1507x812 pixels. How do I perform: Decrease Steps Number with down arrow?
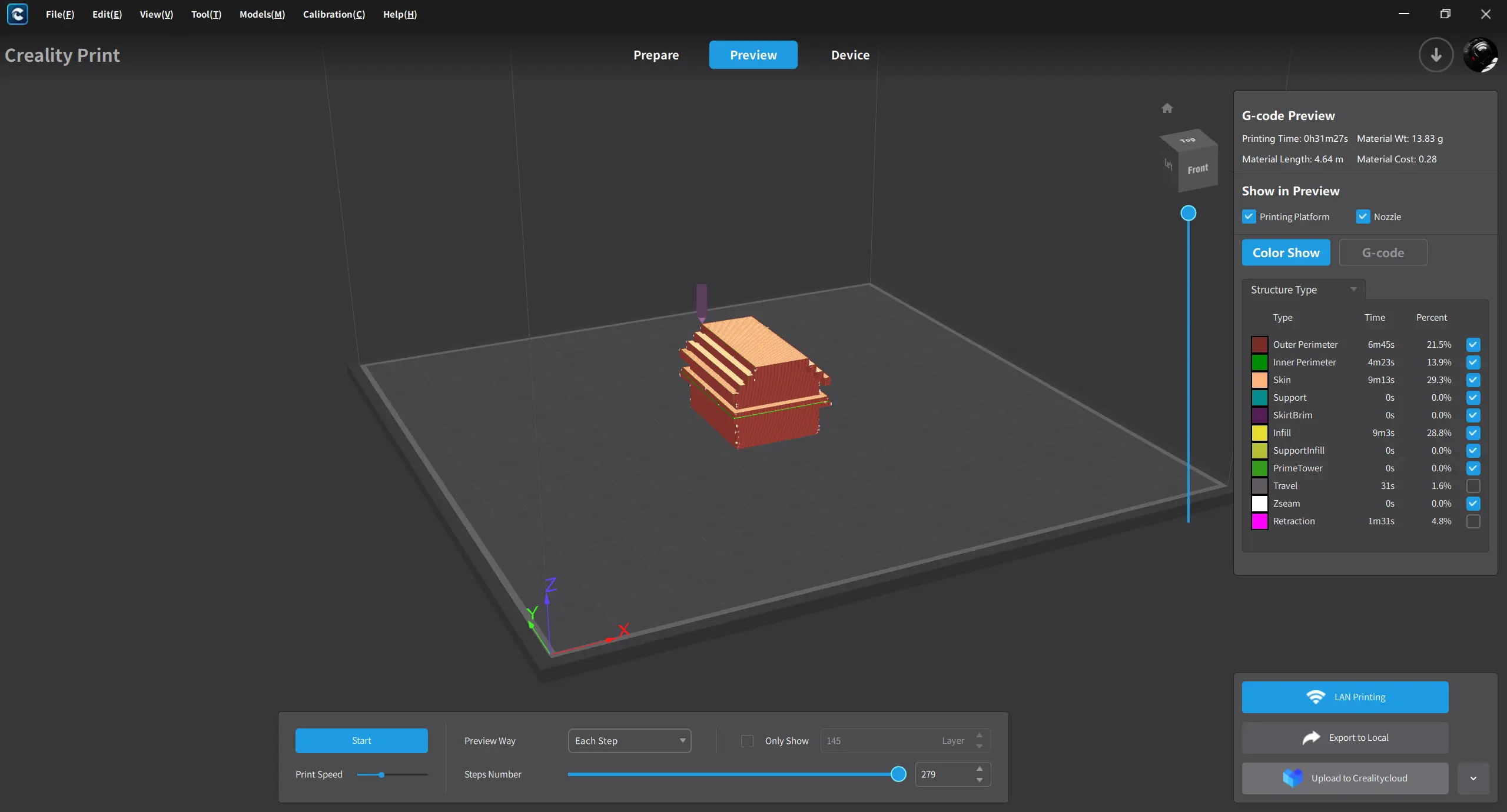[980, 780]
